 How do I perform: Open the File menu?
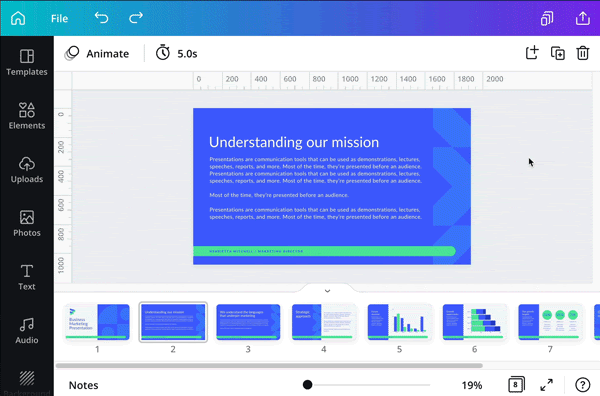click(59, 18)
